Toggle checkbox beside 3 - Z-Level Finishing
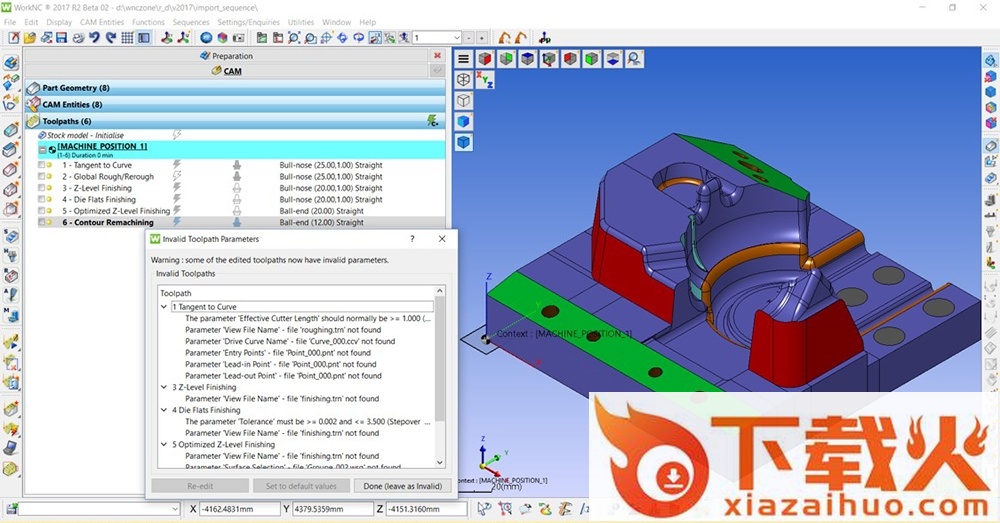 (42, 188)
